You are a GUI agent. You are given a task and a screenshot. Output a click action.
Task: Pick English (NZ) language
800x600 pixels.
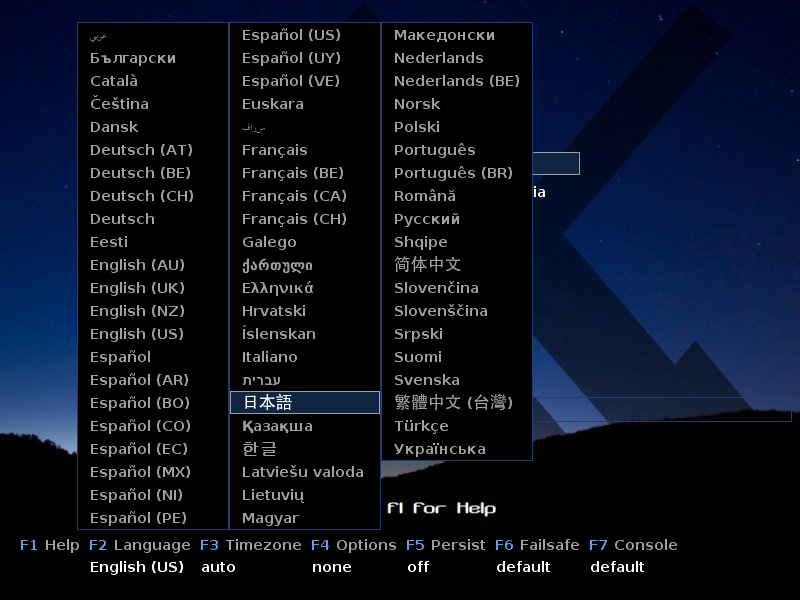(x=137, y=311)
